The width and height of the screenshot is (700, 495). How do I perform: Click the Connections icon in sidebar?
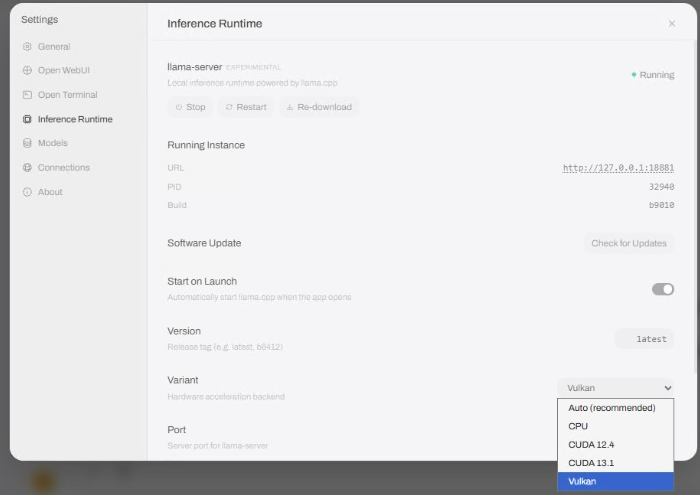(27, 167)
